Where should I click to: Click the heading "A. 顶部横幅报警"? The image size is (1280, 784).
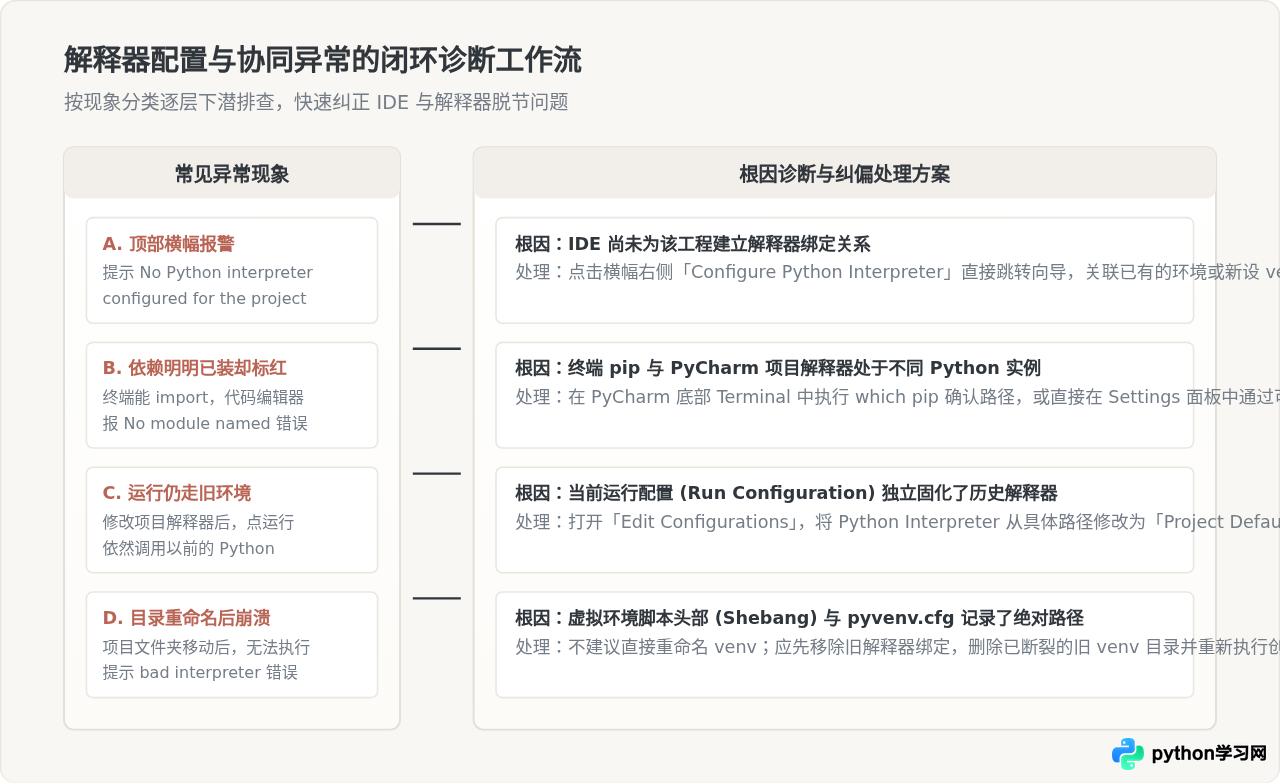[169, 244]
